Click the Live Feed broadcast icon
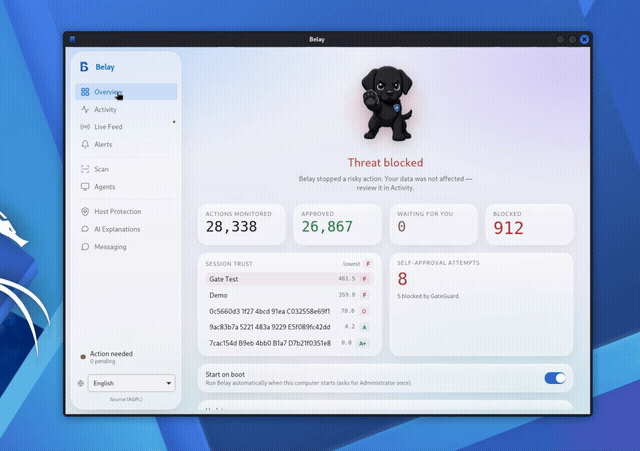 85,127
